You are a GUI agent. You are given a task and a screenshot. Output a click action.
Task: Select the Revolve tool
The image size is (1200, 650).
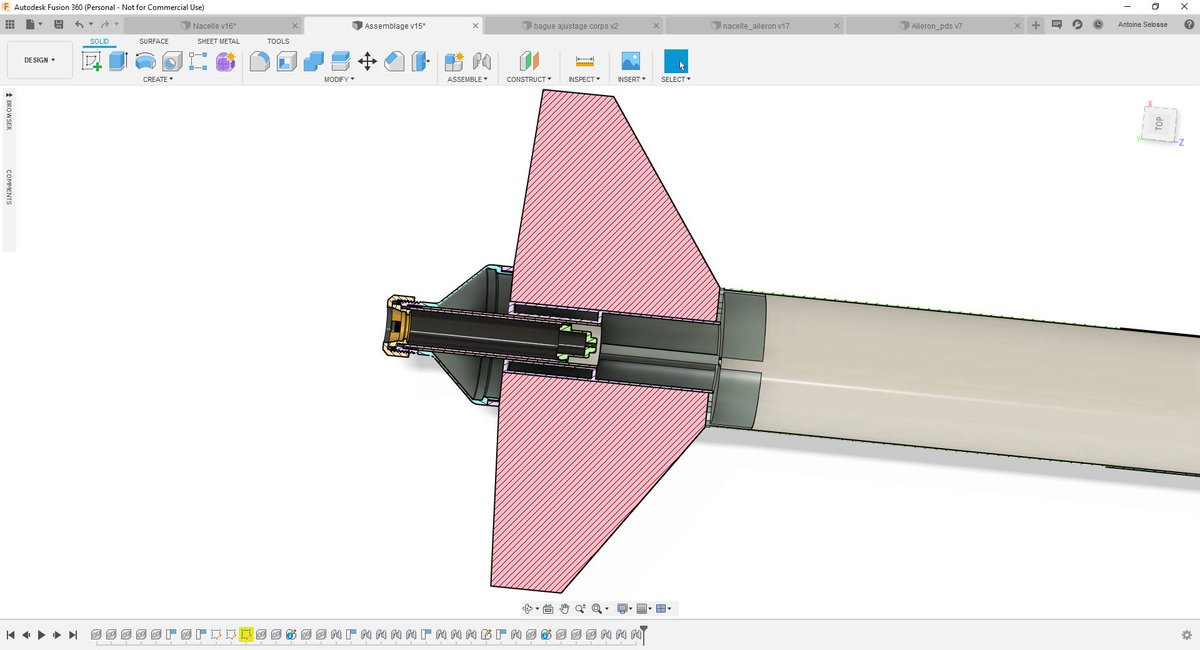[x=145, y=61]
